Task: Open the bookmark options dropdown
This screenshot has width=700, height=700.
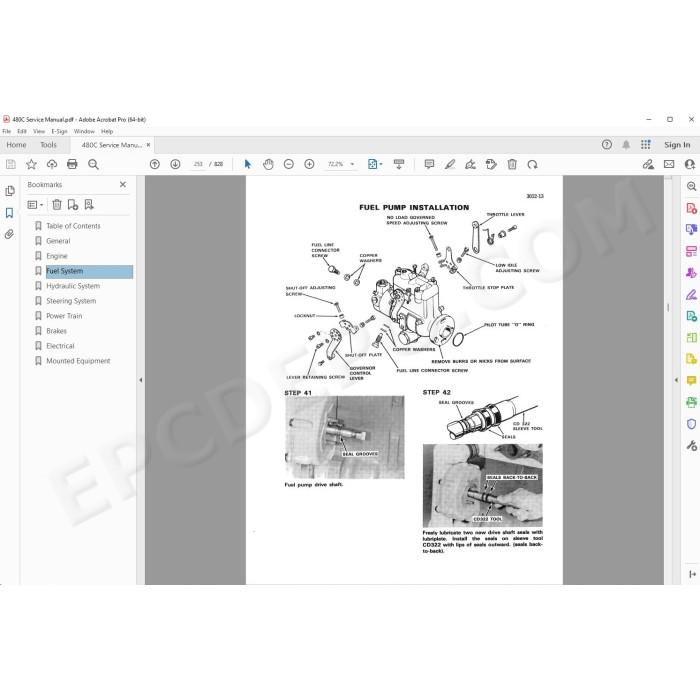Action: point(35,205)
